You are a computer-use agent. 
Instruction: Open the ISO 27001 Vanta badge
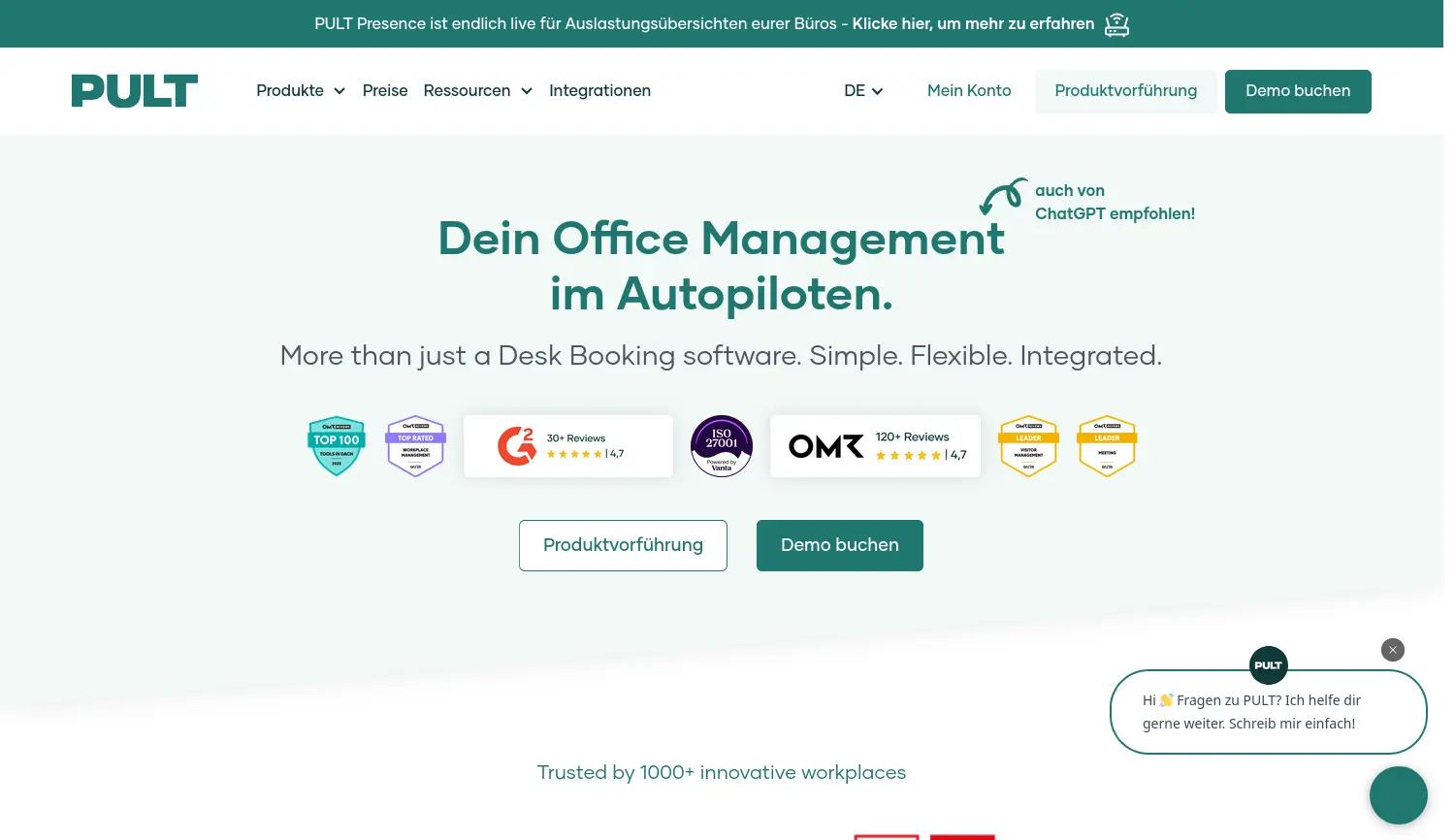pos(721,445)
